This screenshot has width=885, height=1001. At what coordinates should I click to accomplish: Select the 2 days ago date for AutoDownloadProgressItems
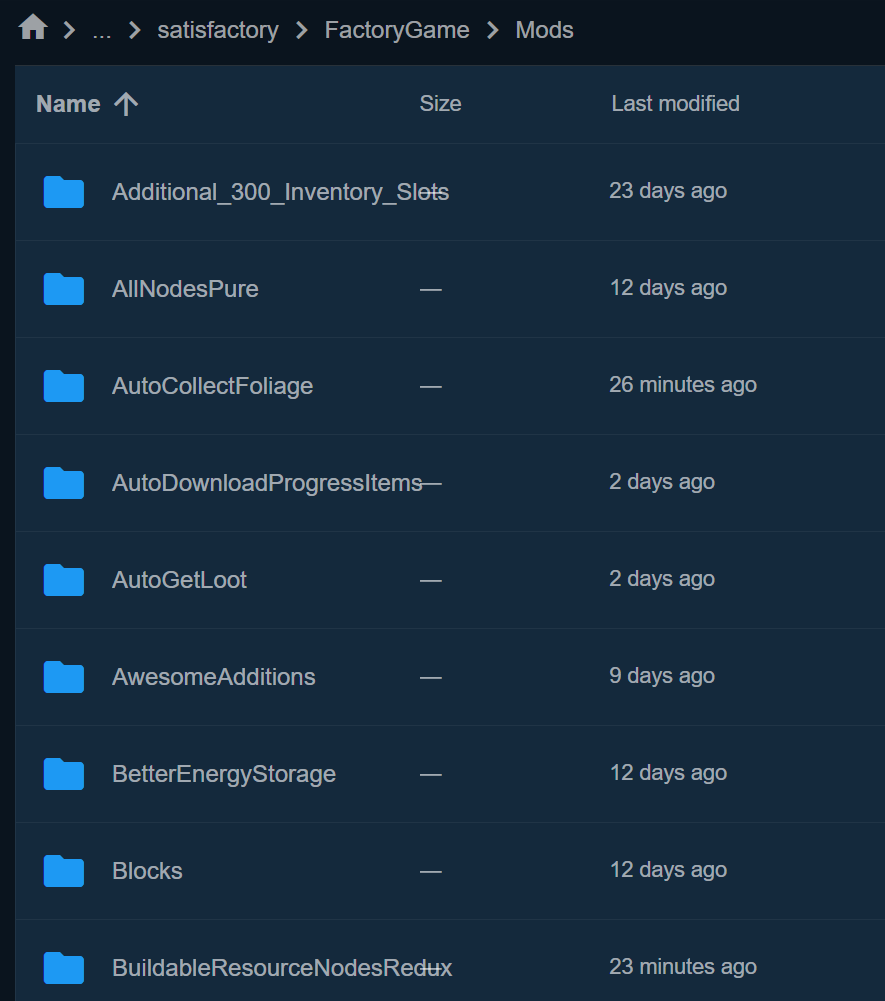[662, 482]
